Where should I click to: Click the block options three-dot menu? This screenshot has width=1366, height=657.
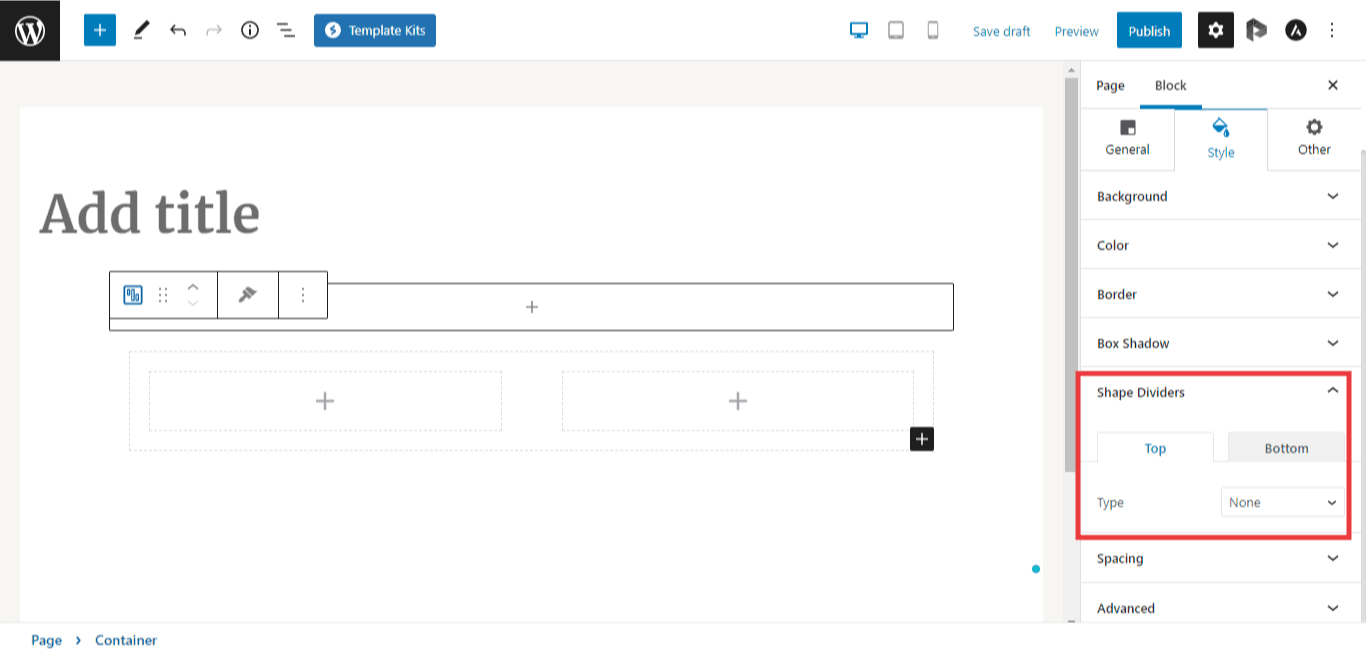coord(303,295)
